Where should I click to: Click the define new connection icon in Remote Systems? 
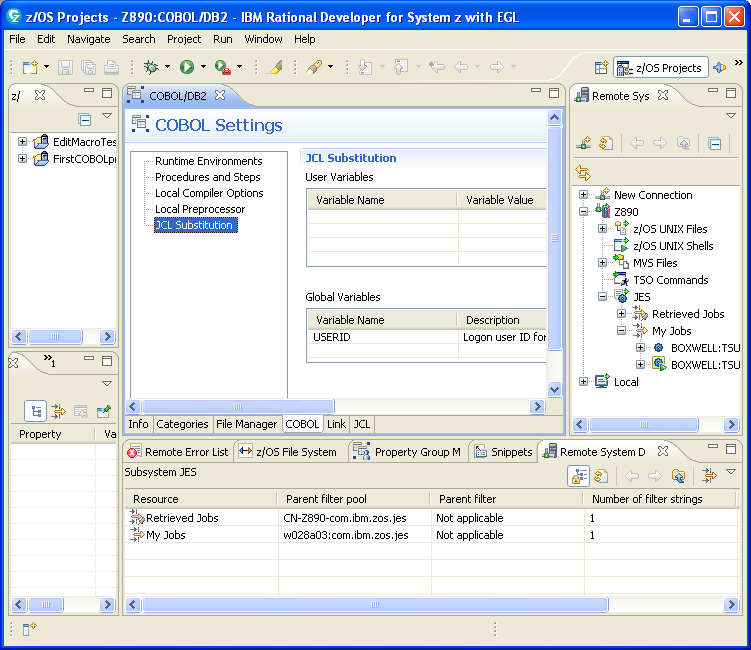[x=583, y=143]
